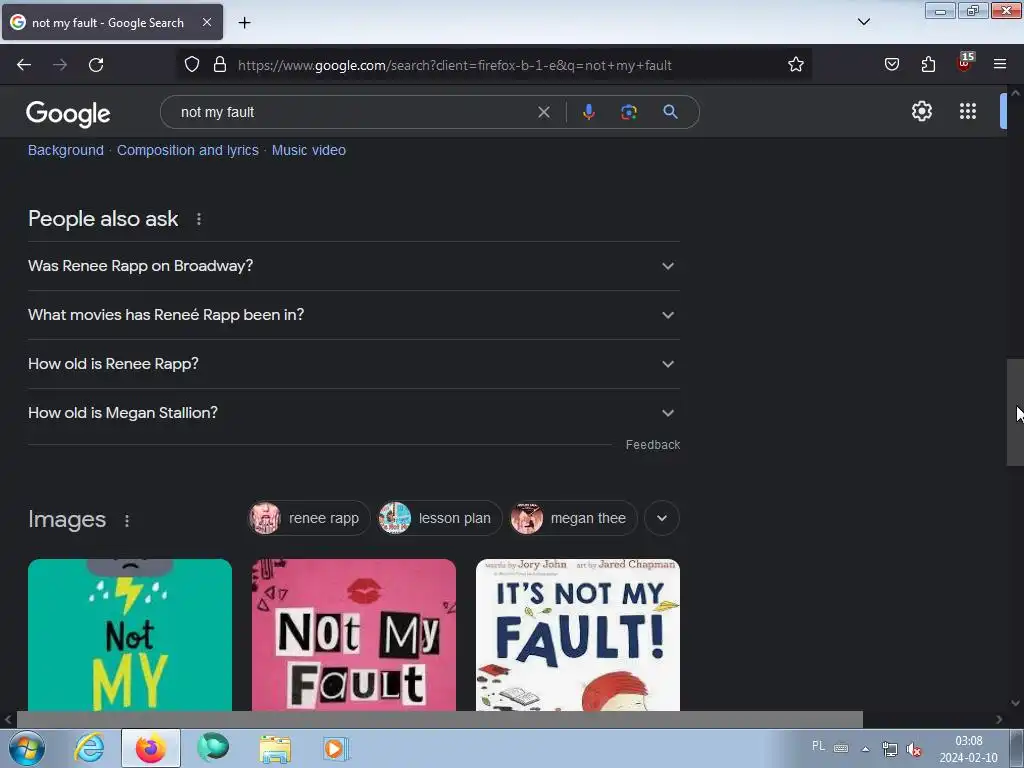1024x768 pixels.
Task: Click the scroll right arrow on horizontal scrollbar
Action: tap(999, 719)
